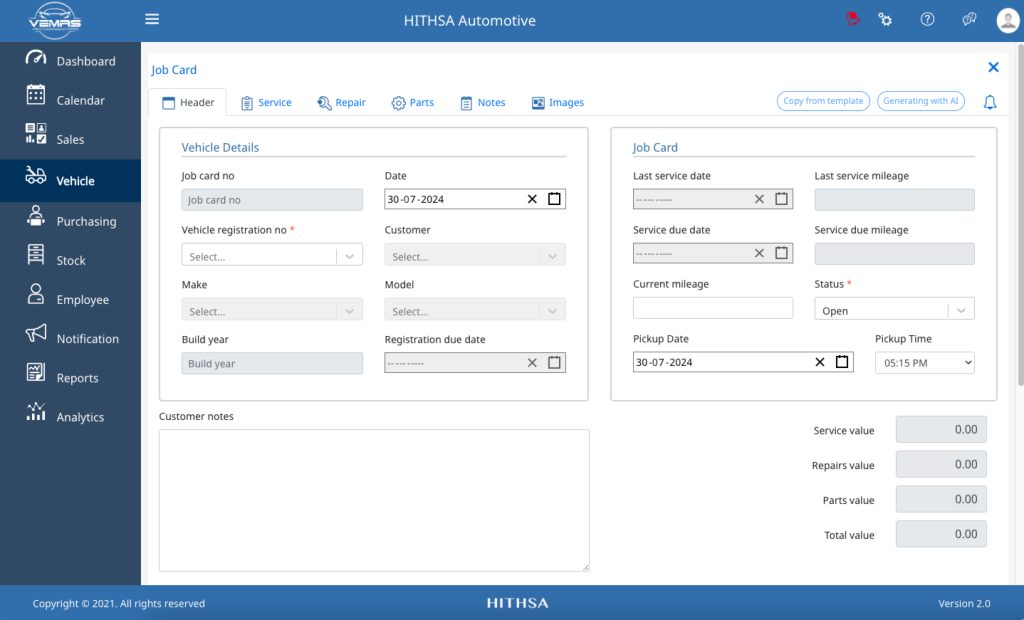1024x620 pixels.
Task: Switch to the Service tab
Action: point(266,103)
